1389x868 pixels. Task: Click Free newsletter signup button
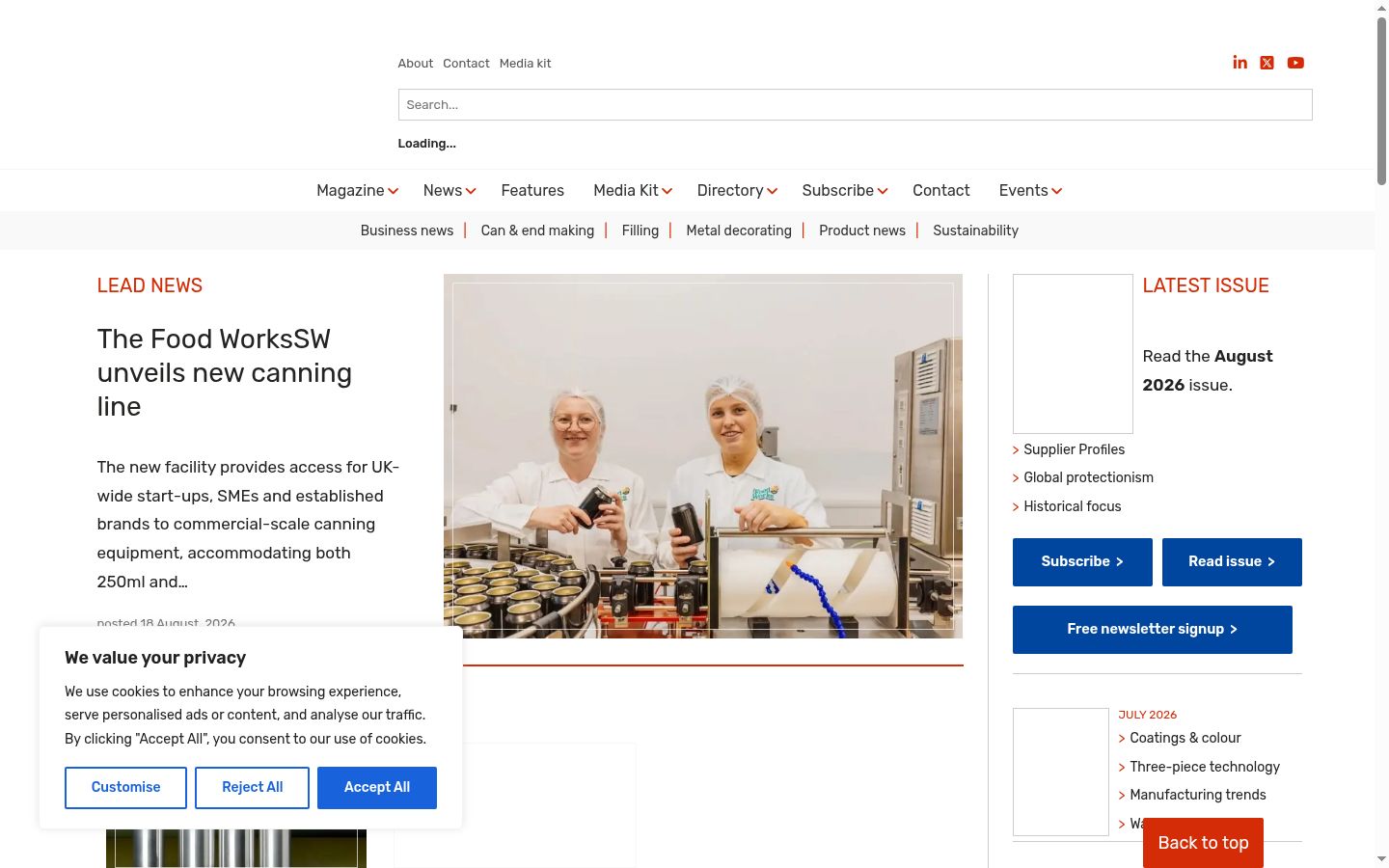pos(1153,630)
